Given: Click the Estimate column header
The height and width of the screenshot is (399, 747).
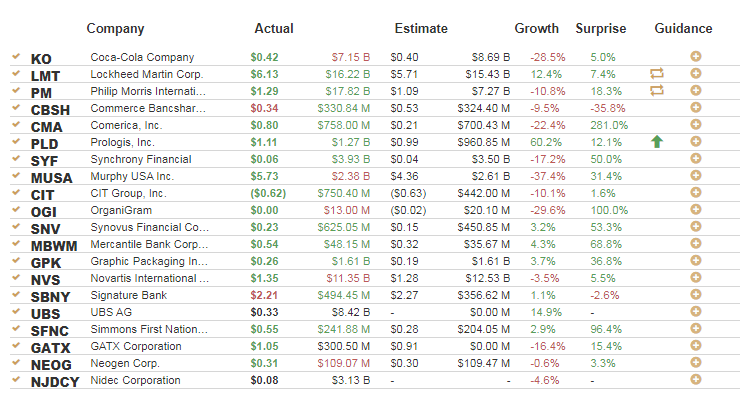Looking at the screenshot, I should [x=421, y=29].
